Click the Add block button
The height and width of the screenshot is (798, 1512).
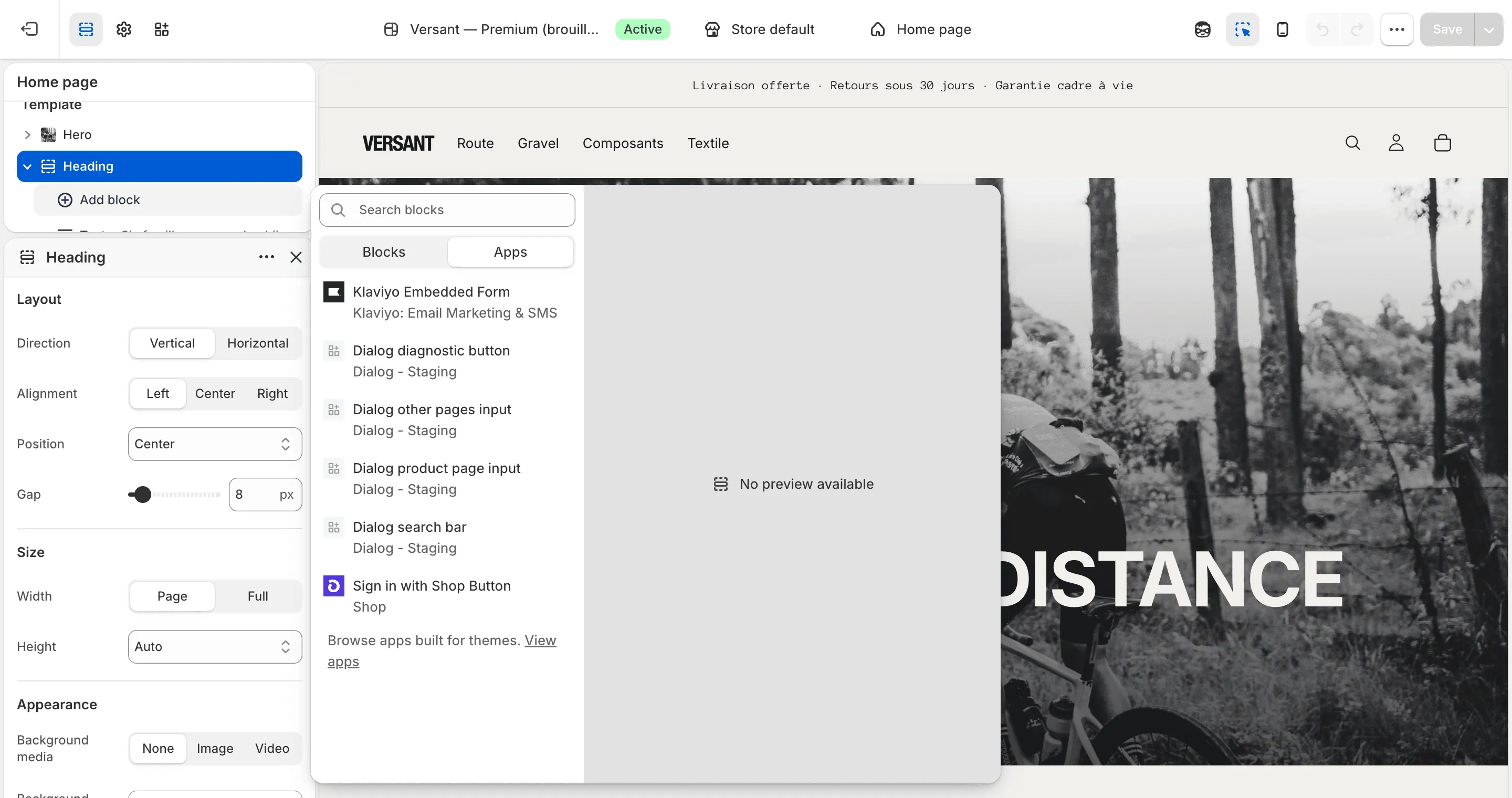[x=168, y=200]
